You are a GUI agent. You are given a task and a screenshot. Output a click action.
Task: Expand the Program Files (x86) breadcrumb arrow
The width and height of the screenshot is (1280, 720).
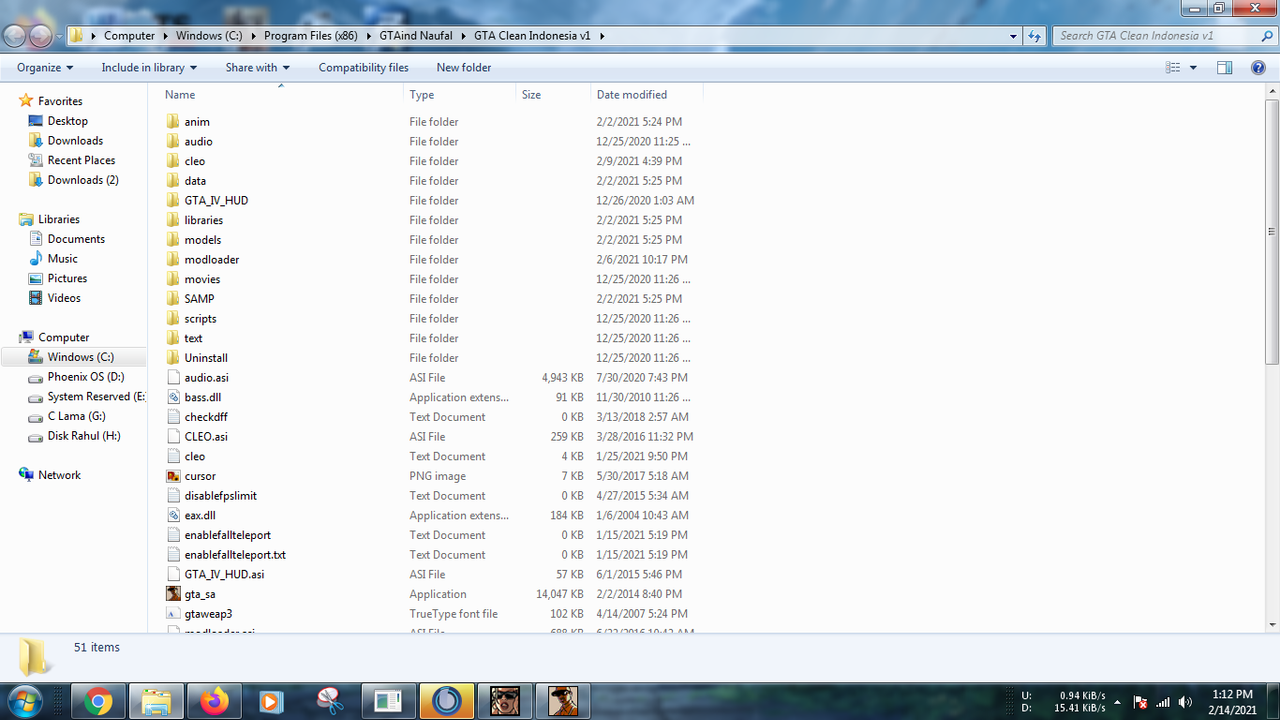(x=368, y=36)
